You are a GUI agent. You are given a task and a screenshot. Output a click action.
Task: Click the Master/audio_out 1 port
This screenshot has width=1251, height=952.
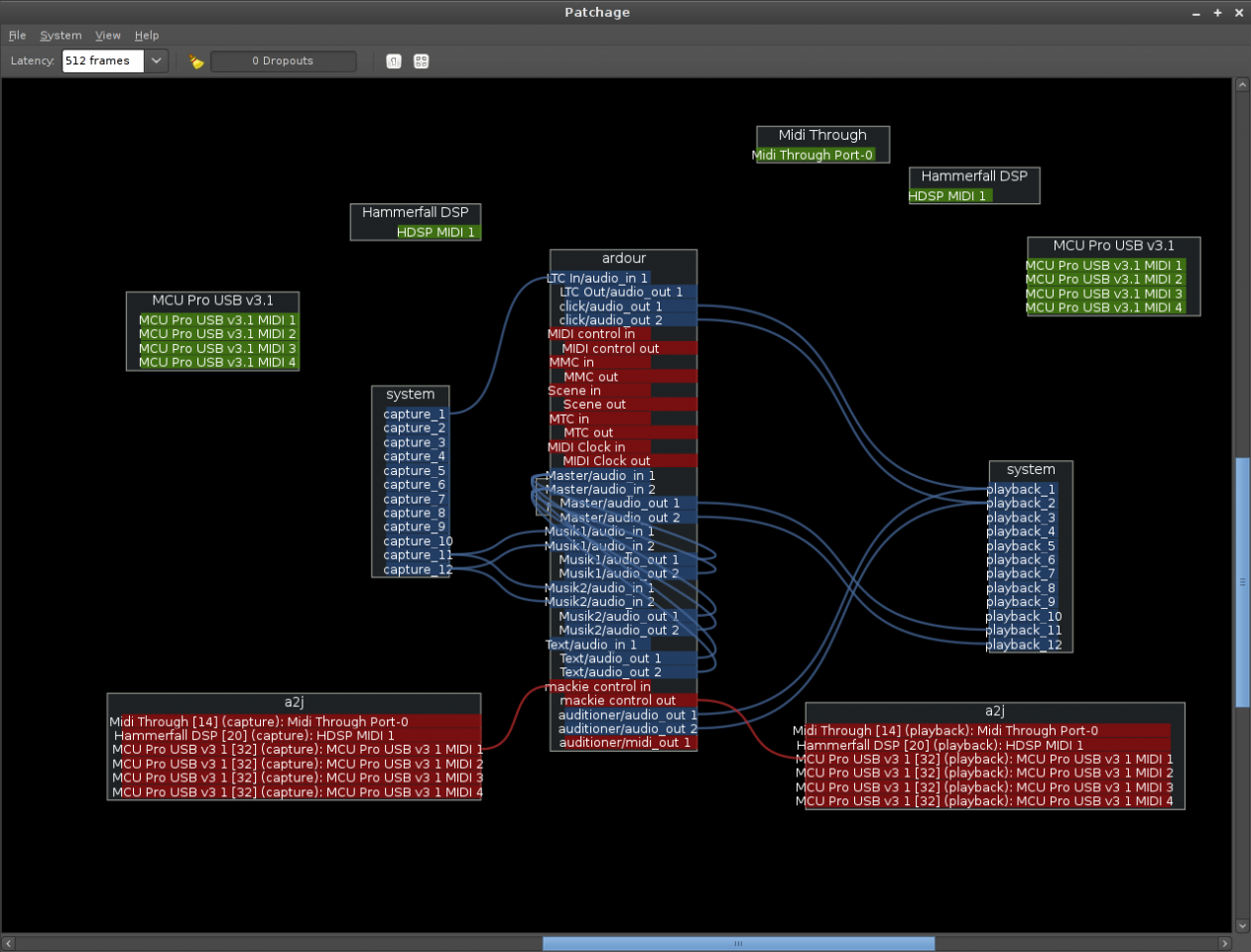623,504
